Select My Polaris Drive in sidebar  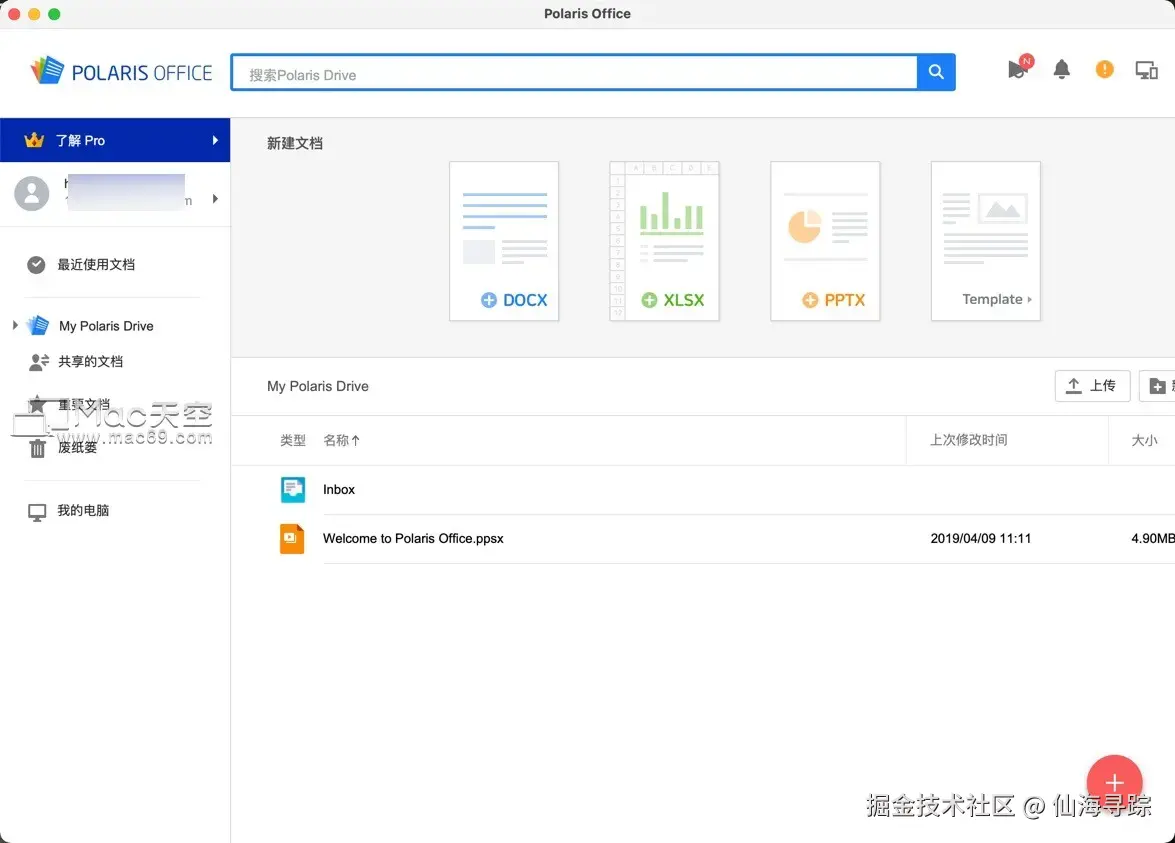pos(106,326)
